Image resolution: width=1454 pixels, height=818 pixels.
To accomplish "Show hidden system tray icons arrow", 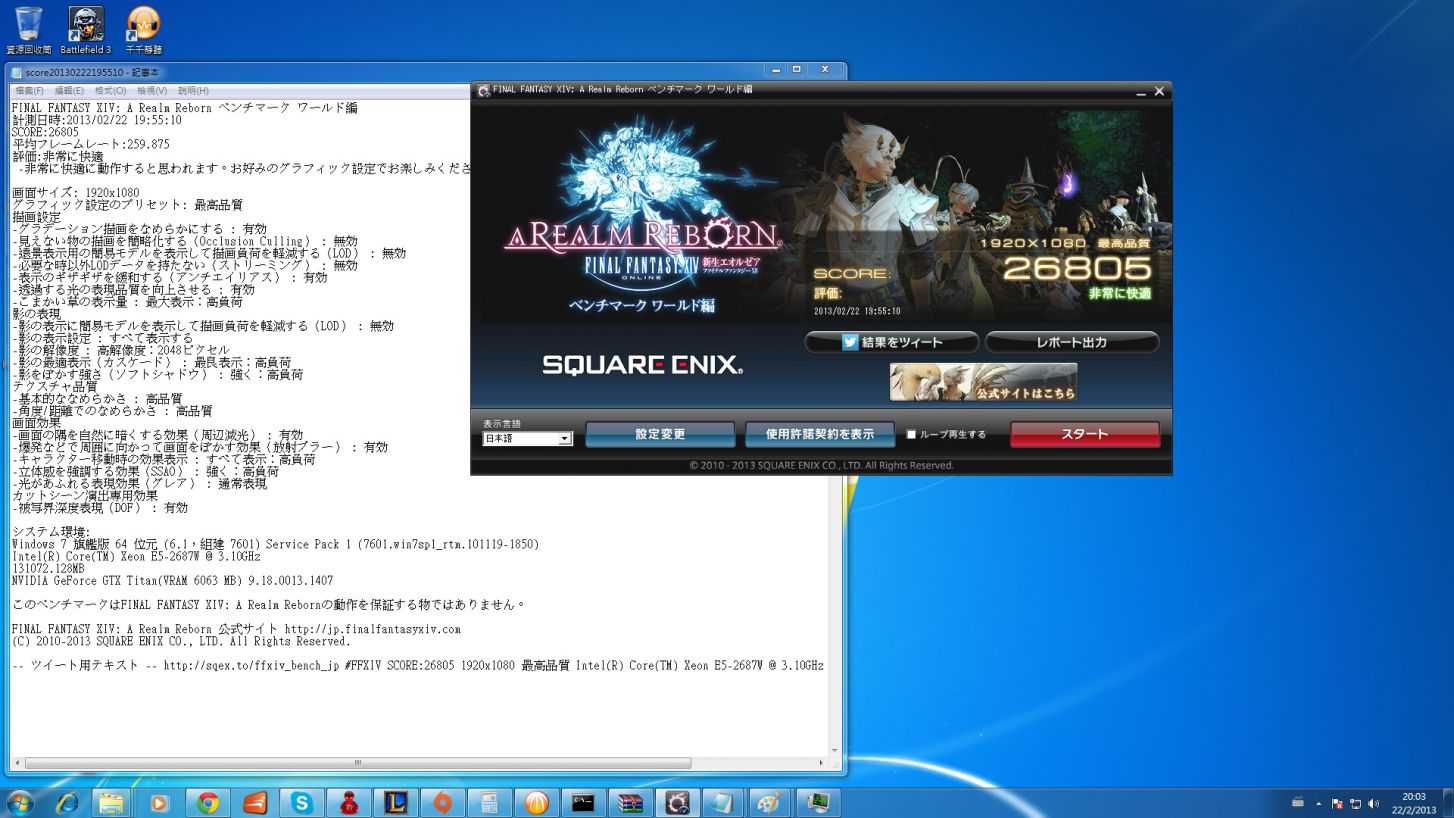I will [x=1319, y=803].
